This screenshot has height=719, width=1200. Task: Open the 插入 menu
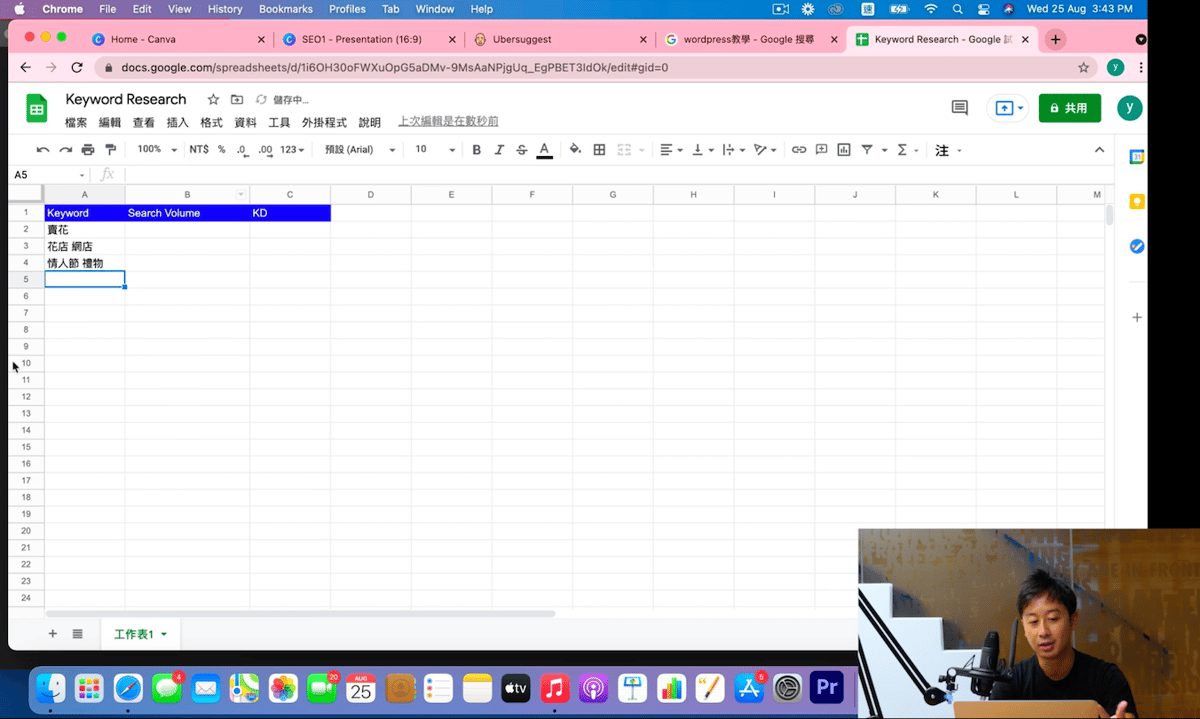coord(177,122)
